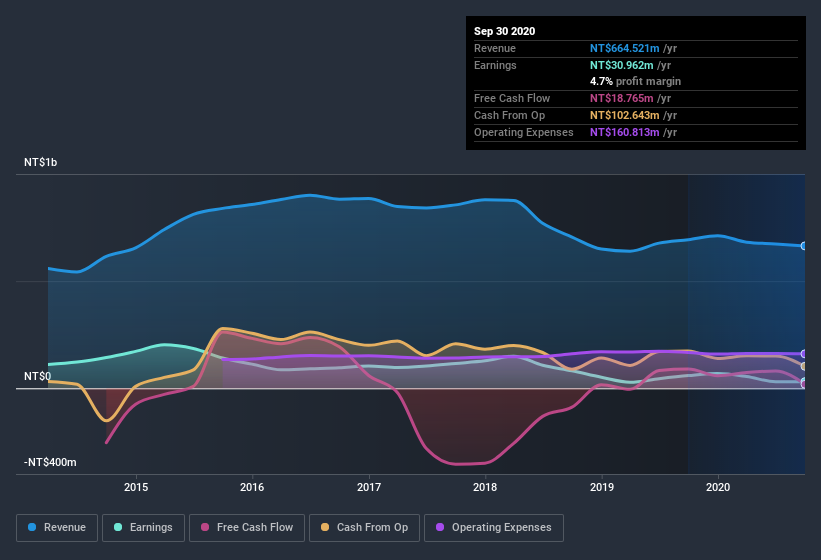Image resolution: width=821 pixels, height=560 pixels.
Task: Toggle the Operating Expenses legend series
Action: 494,528
